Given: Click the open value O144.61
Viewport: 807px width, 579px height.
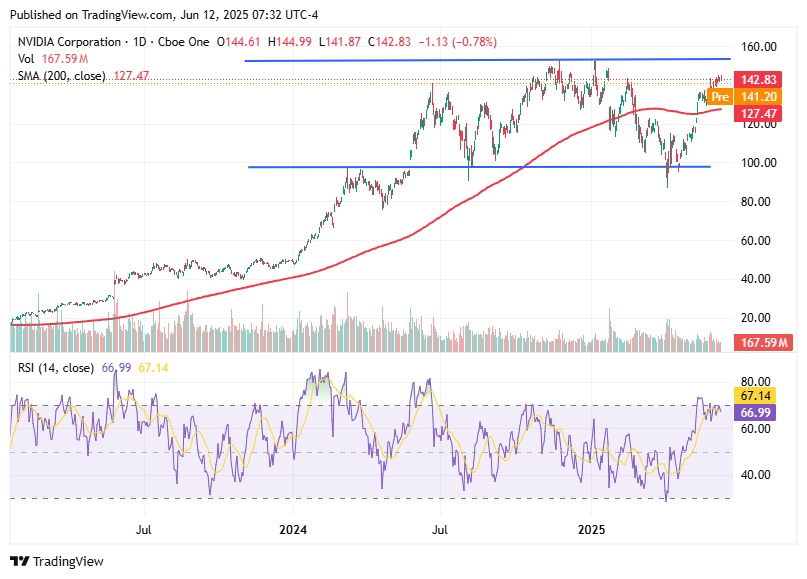Looking at the screenshot, I should tap(238, 42).
